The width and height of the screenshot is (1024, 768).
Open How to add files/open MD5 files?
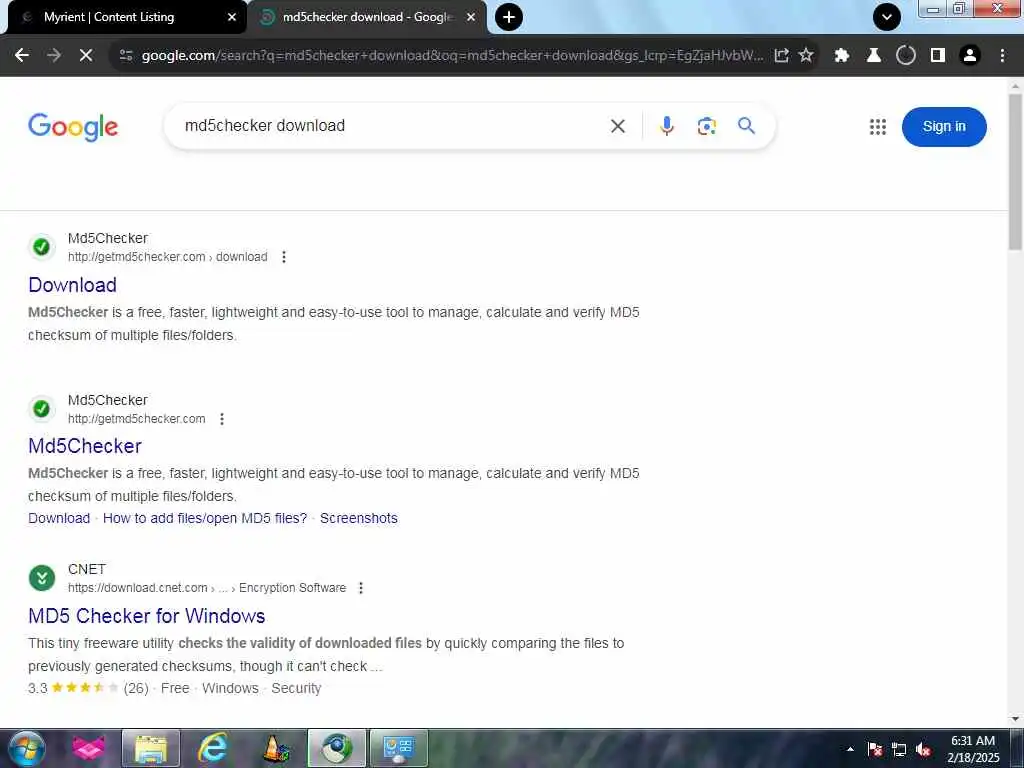click(205, 518)
